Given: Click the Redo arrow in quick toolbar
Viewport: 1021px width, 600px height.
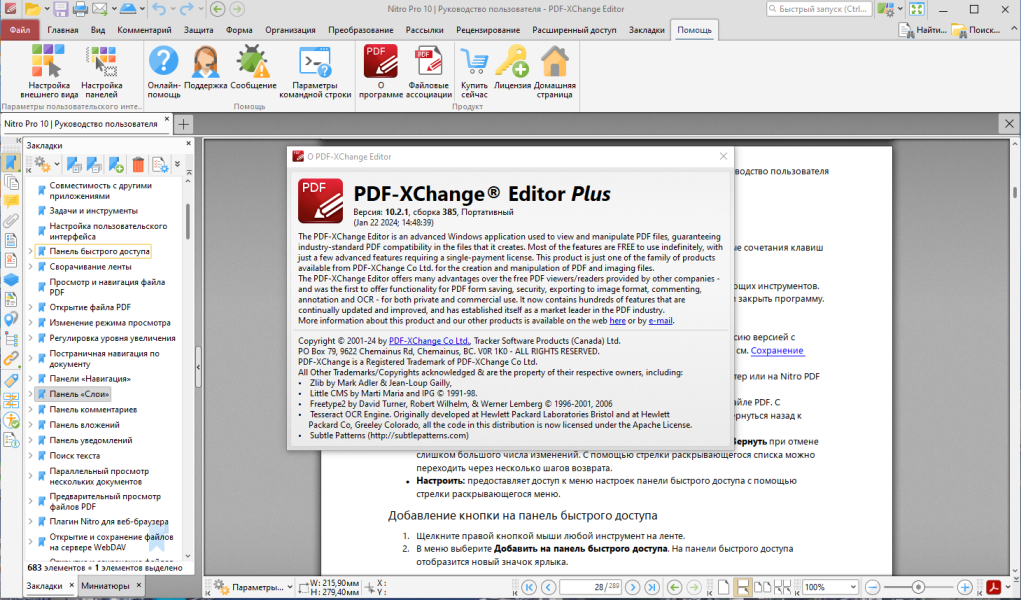Looking at the screenshot, I should pyautogui.click(x=186, y=9).
